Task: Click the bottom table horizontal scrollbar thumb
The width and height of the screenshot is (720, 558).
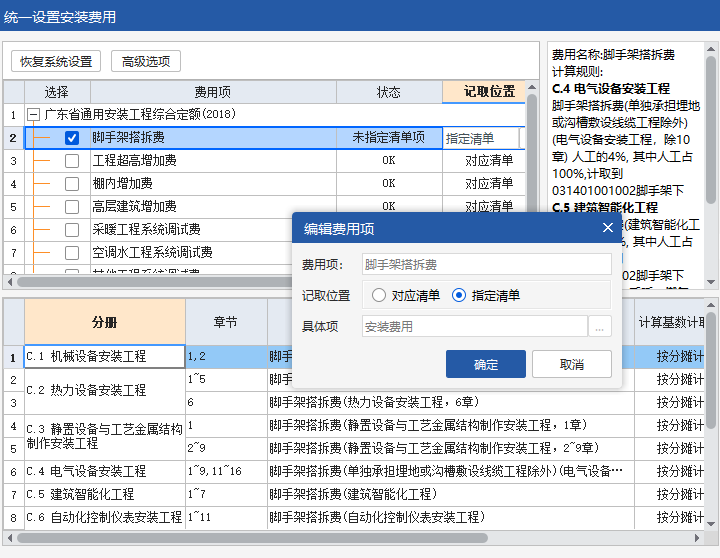Action: [x=252, y=538]
